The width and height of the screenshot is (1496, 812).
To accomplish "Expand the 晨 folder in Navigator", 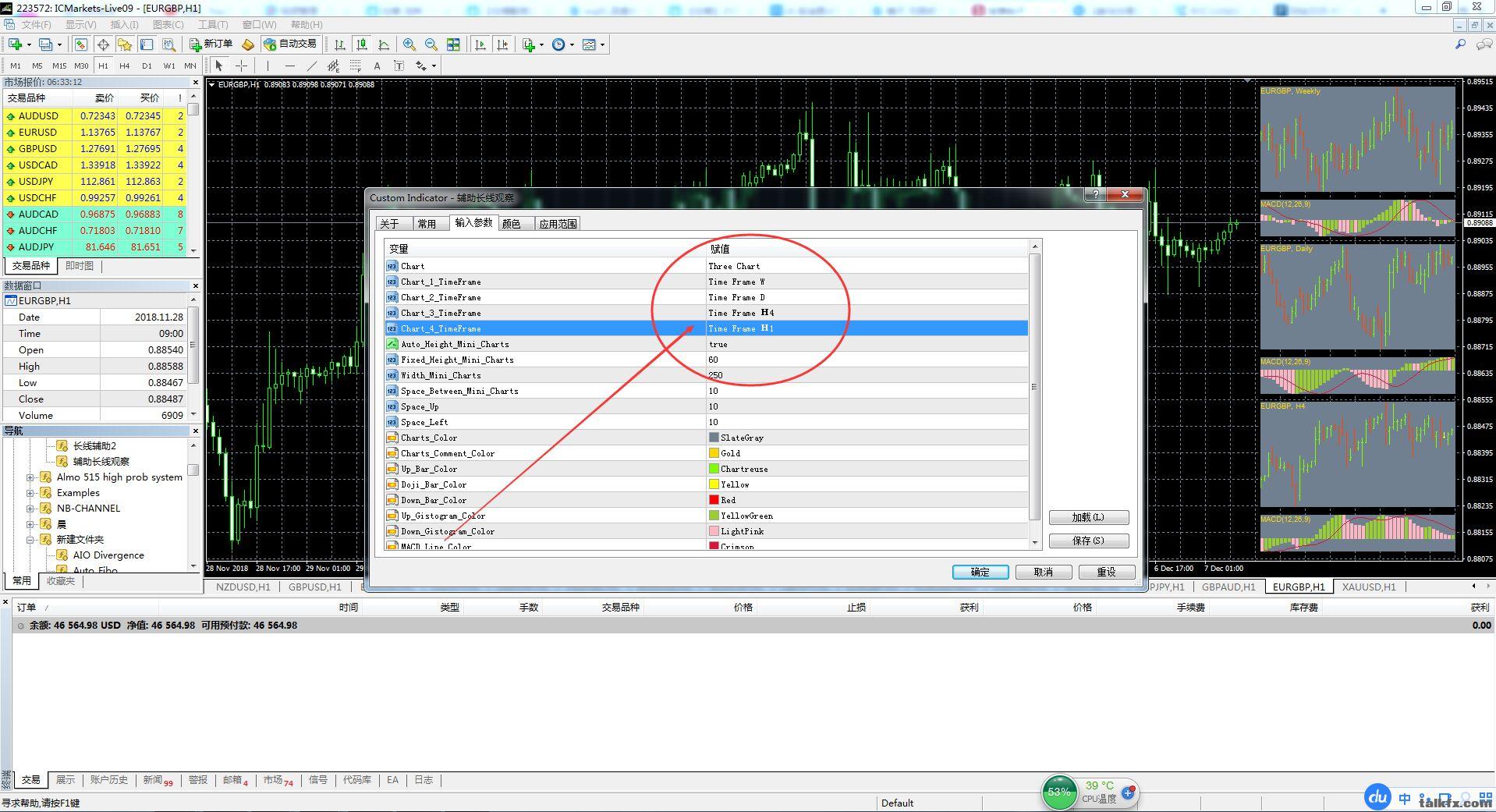I will tap(30, 524).
